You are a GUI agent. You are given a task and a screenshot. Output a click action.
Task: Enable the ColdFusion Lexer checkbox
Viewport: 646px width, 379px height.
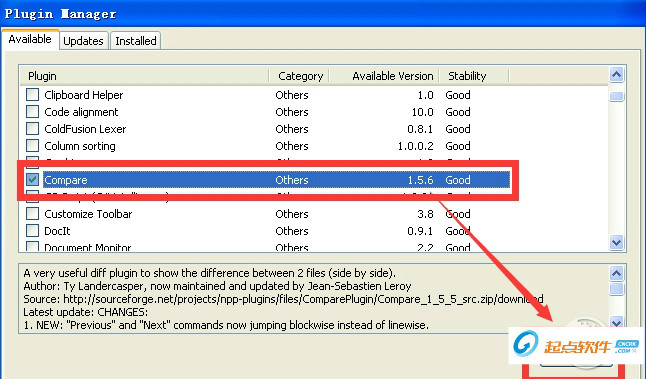pos(33,129)
